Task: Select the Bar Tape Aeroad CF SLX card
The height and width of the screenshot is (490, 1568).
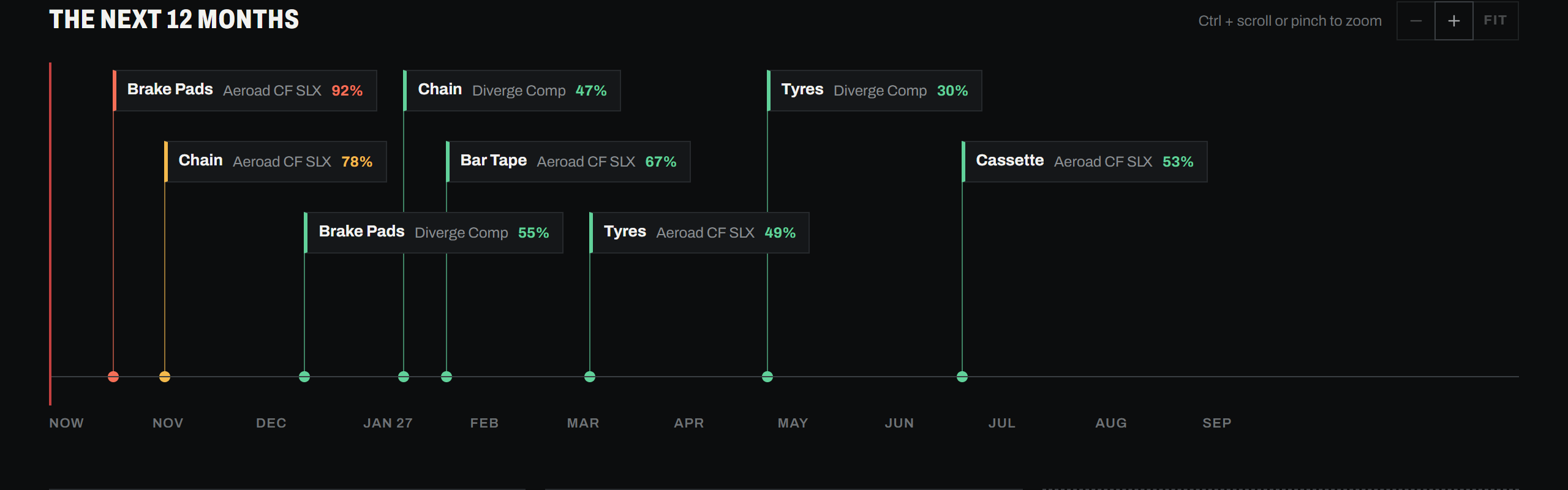Action: click(x=568, y=162)
